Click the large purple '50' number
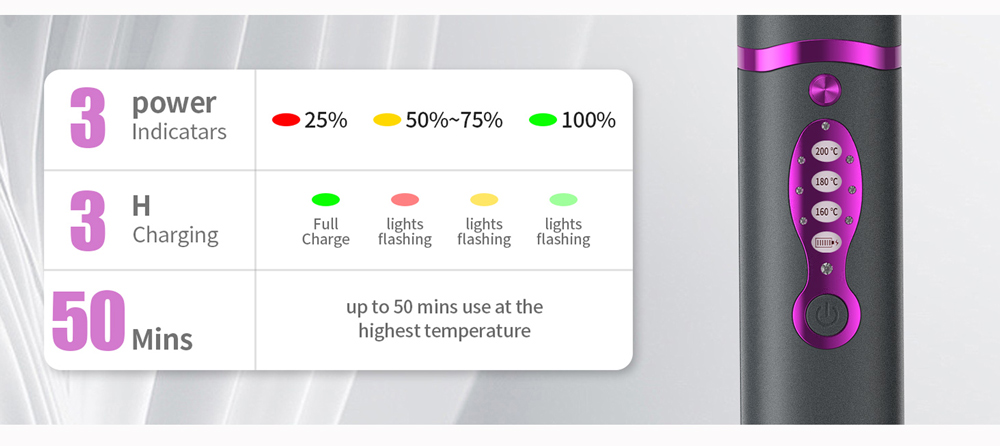This screenshot has width=1000, height=446. [88, 321]
